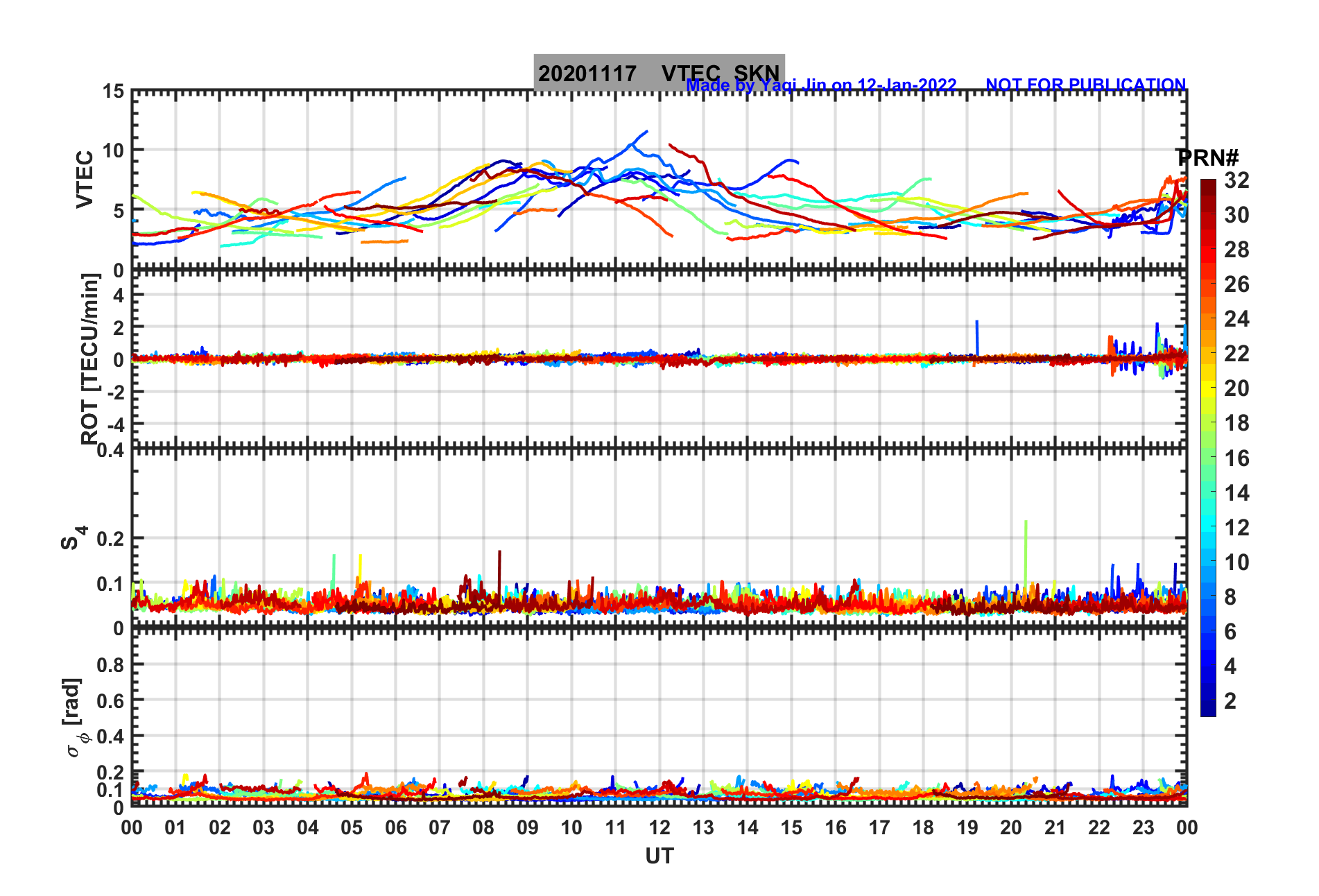Click colorbar tick label '24'
The height and width of the screenshot is (896, 1319).
pyautogui.click(x=1236, y=319)
